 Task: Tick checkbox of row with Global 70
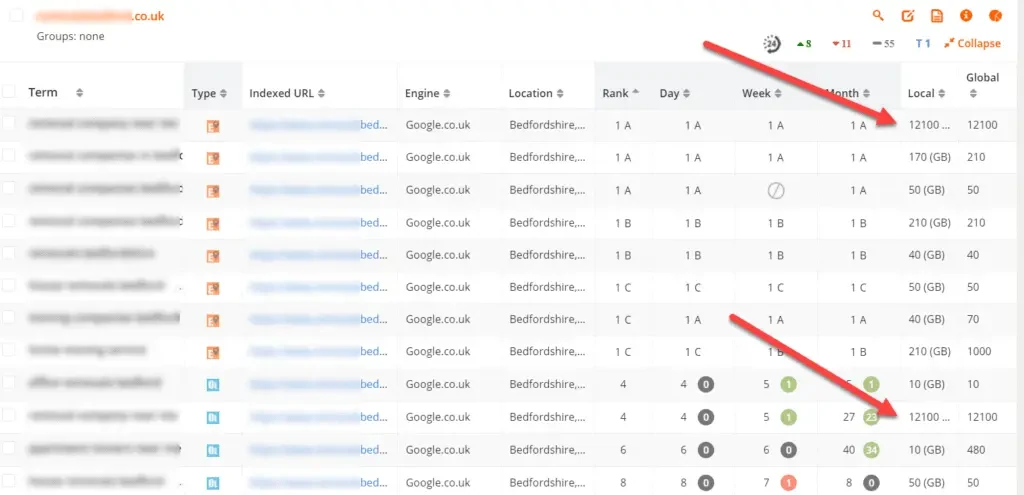[x=8, y=318]
